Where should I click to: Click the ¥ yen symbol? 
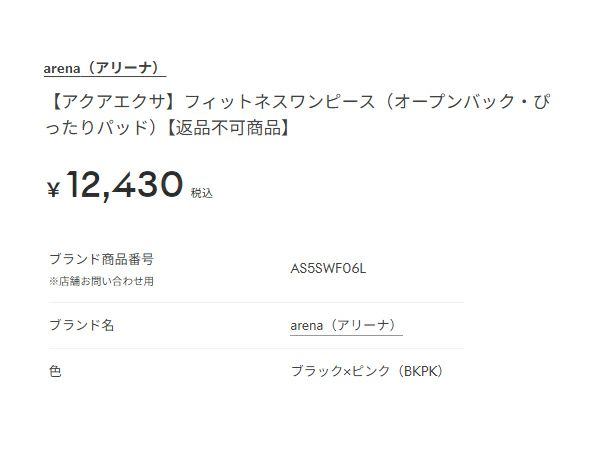point(54,189)
